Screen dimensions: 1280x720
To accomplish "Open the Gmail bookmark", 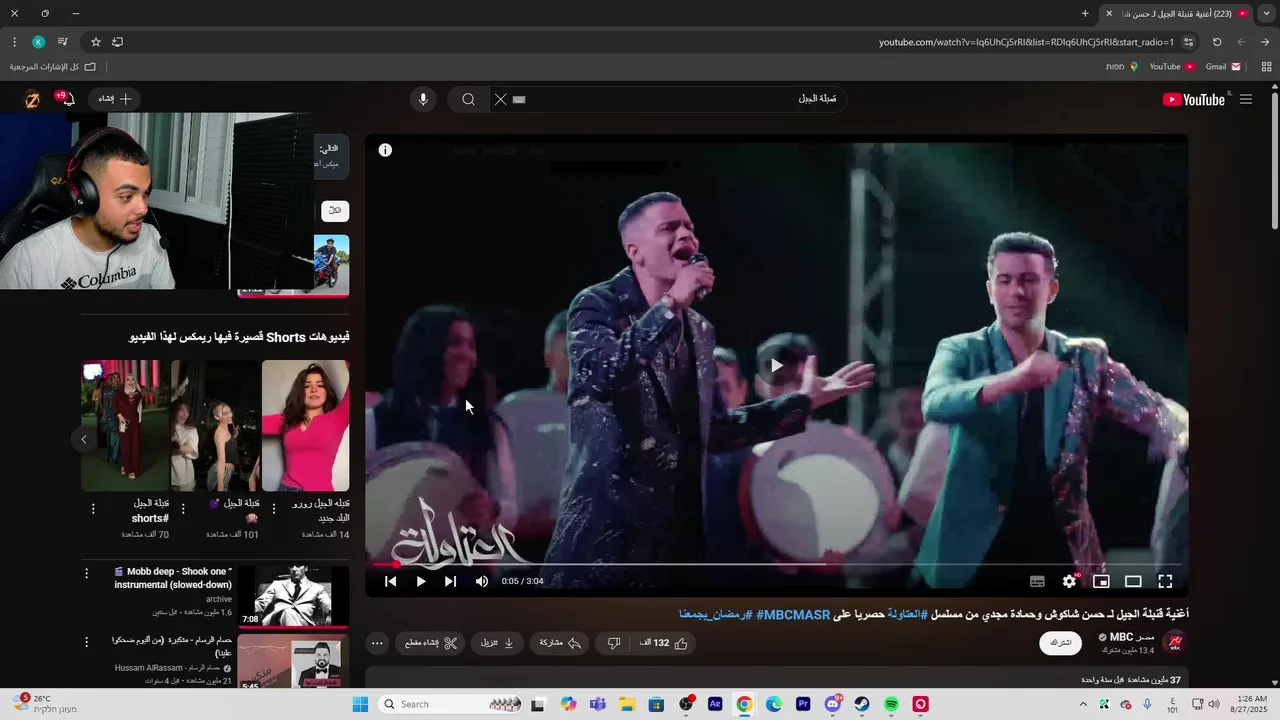I will point(1223,67).
